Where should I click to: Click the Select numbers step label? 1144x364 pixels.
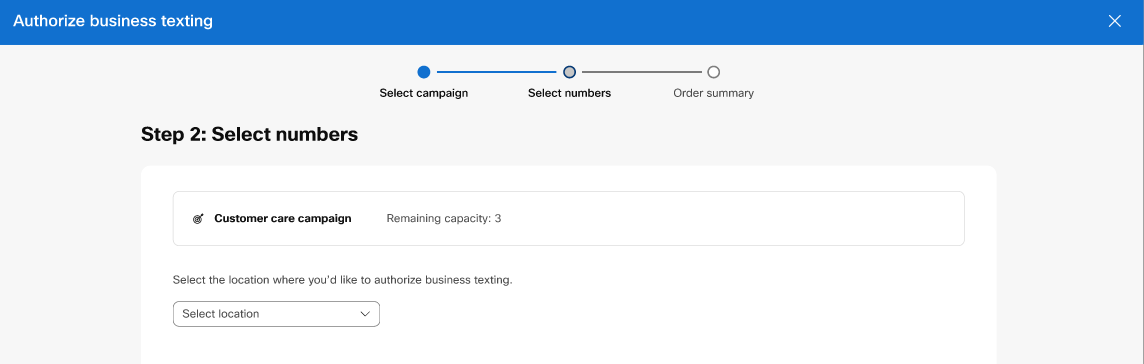pos(570,93)
